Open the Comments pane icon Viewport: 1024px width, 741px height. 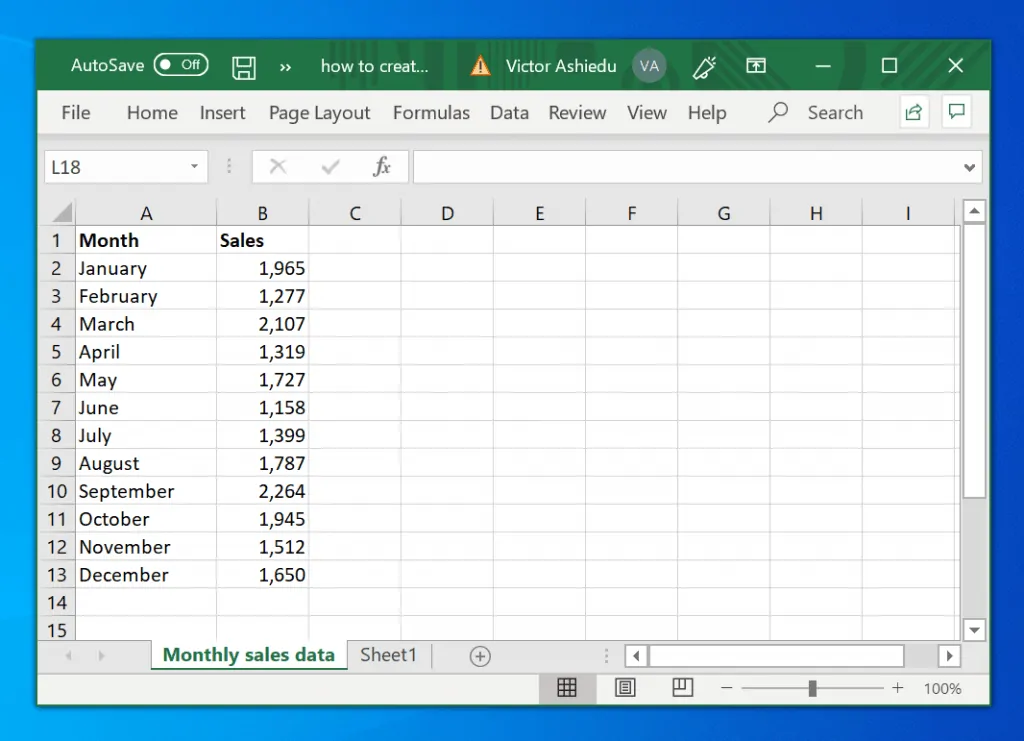click(x=957, y=112)
